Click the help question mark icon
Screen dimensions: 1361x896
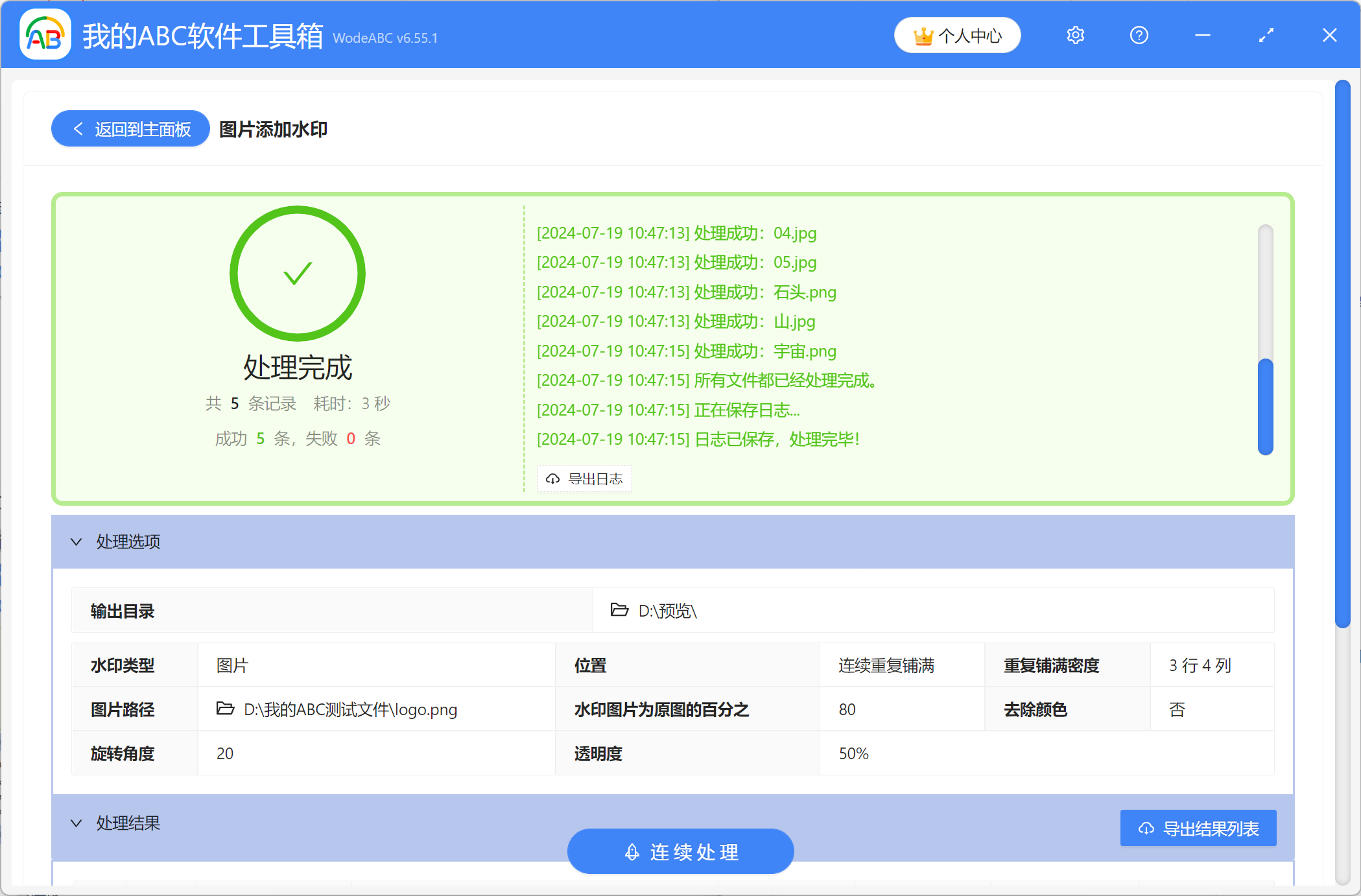[1139, 35]
